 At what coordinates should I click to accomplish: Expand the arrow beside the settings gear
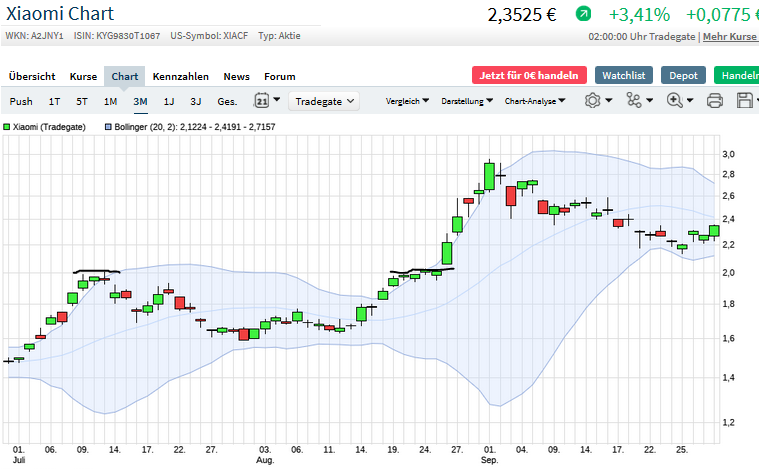coord(609,100)
